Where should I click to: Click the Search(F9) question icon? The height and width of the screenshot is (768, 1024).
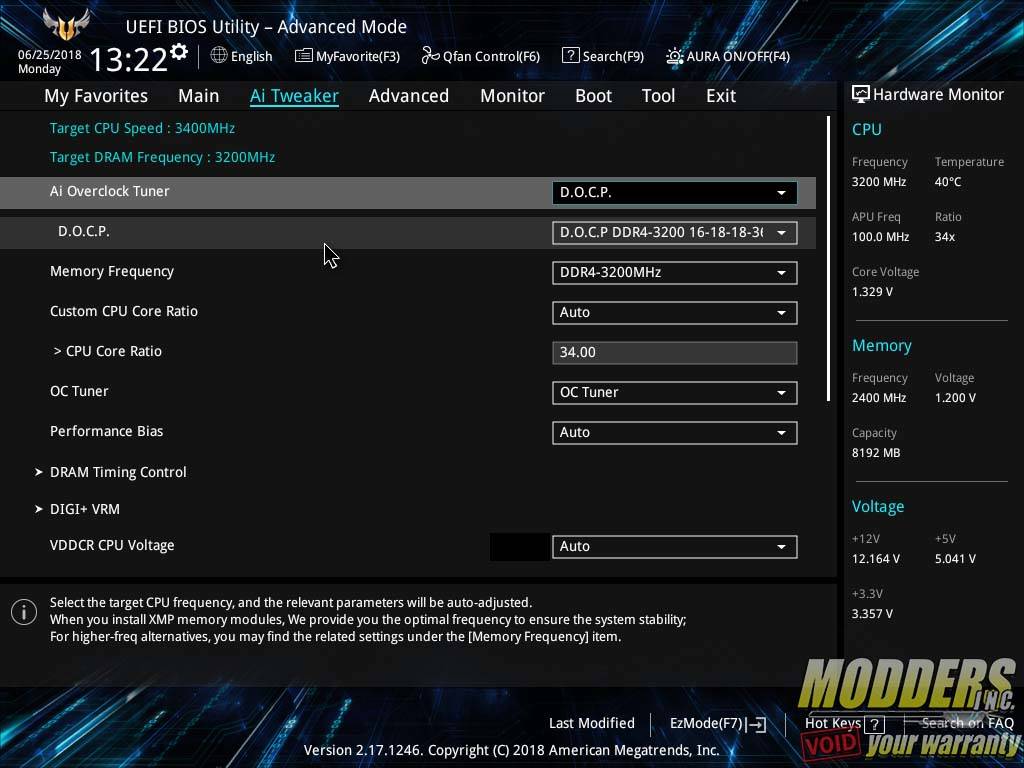(570, 56)
